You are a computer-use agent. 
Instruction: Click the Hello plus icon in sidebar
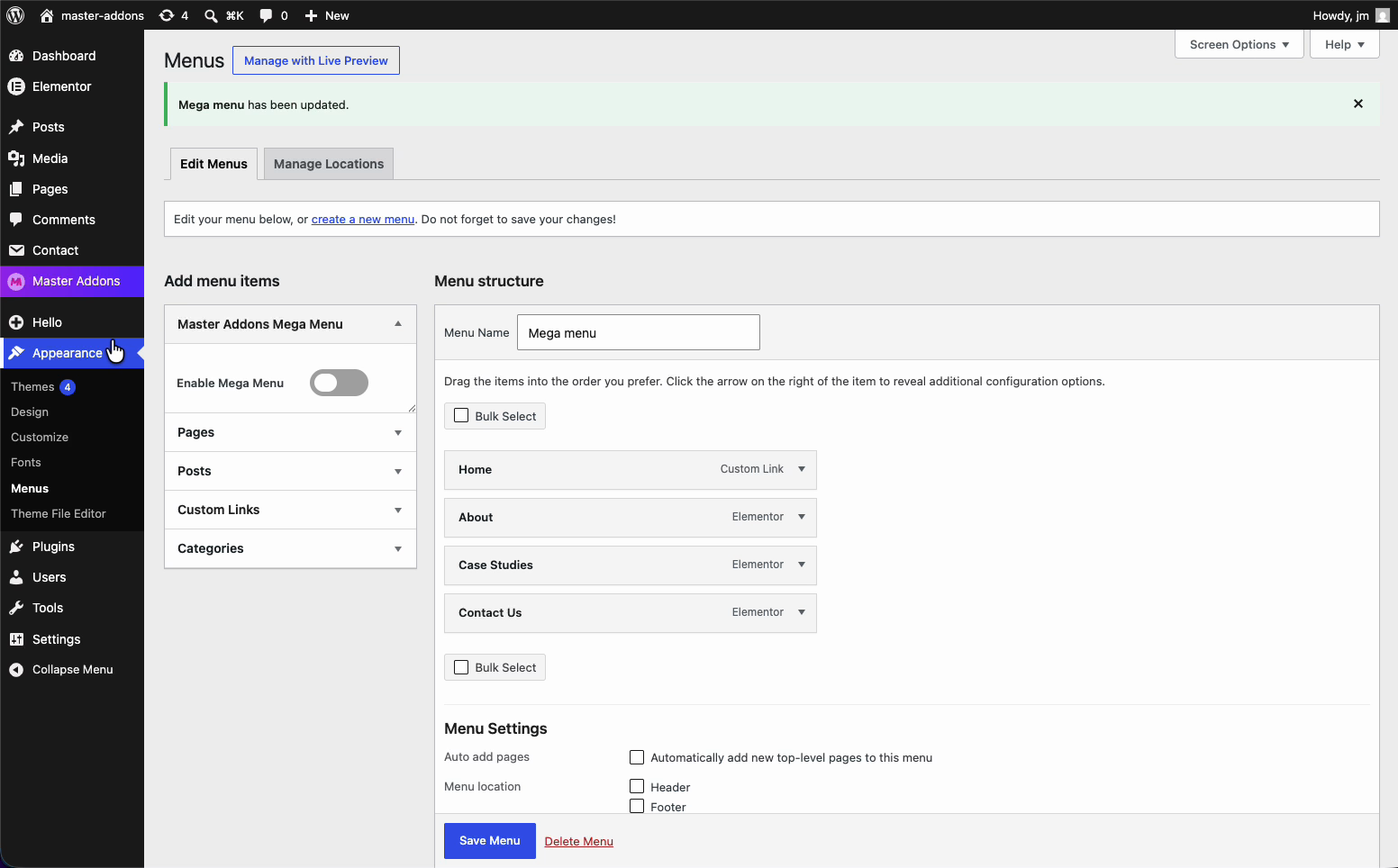point(16,322)
